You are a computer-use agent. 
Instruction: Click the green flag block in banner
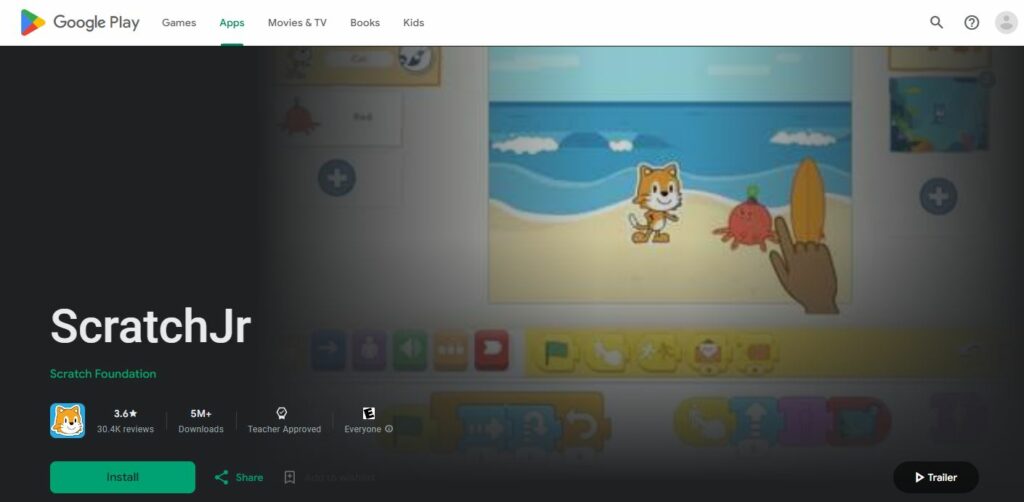pos(556,353)
